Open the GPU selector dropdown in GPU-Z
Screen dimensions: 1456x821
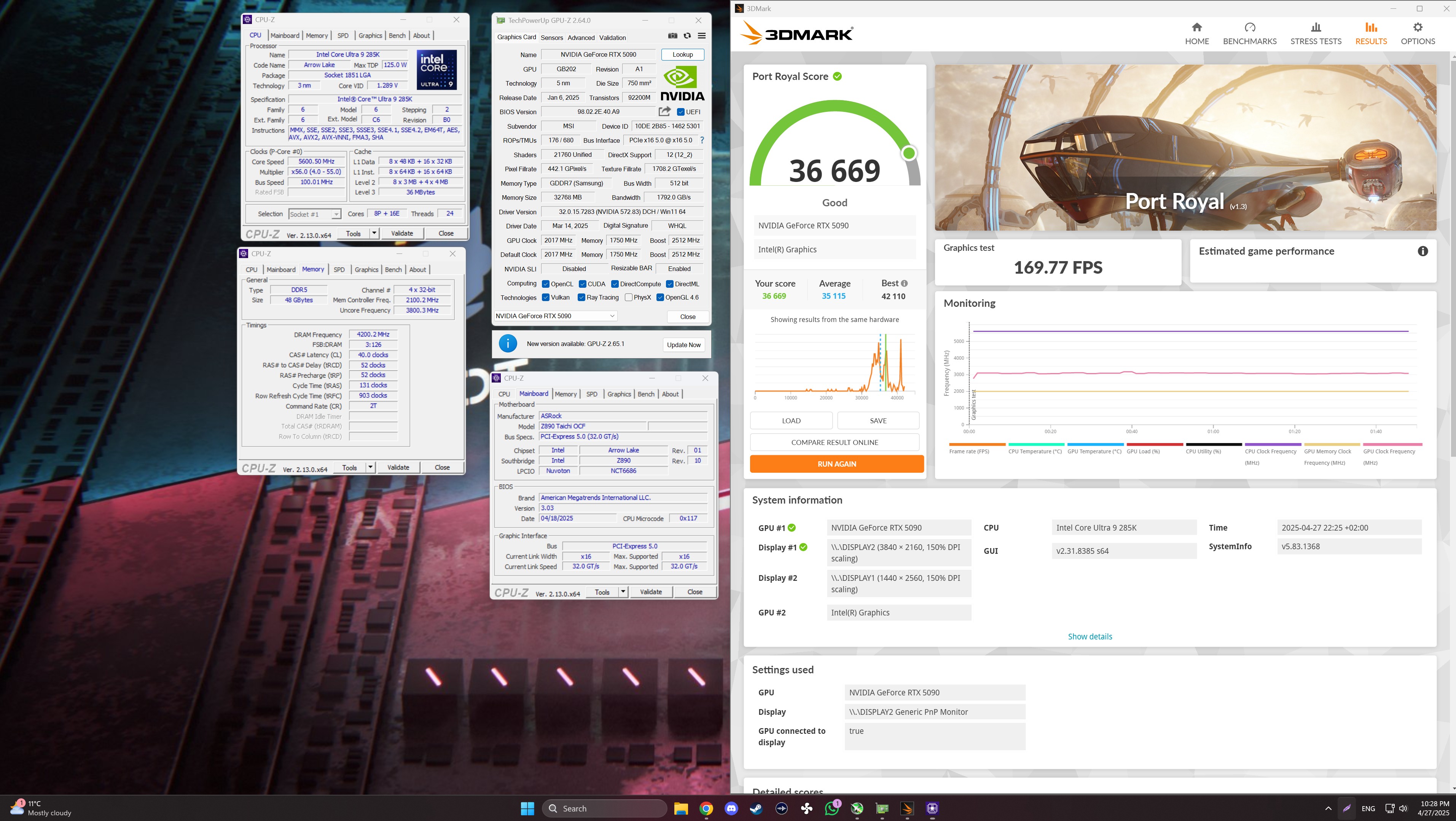[556, 316]
